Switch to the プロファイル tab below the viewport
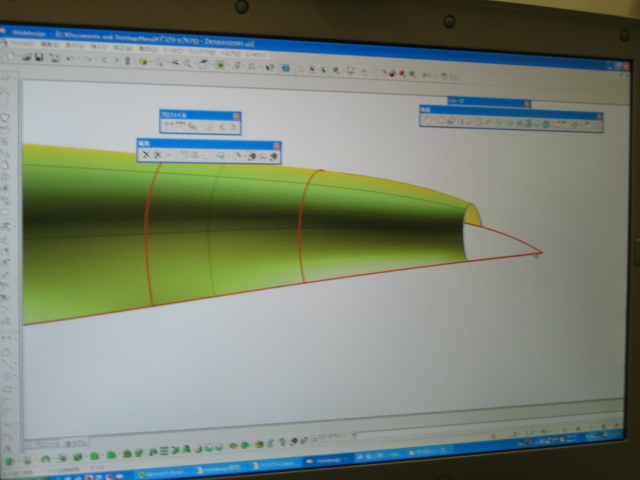This screenshot has height=480, width=640. tap(45, 444)
